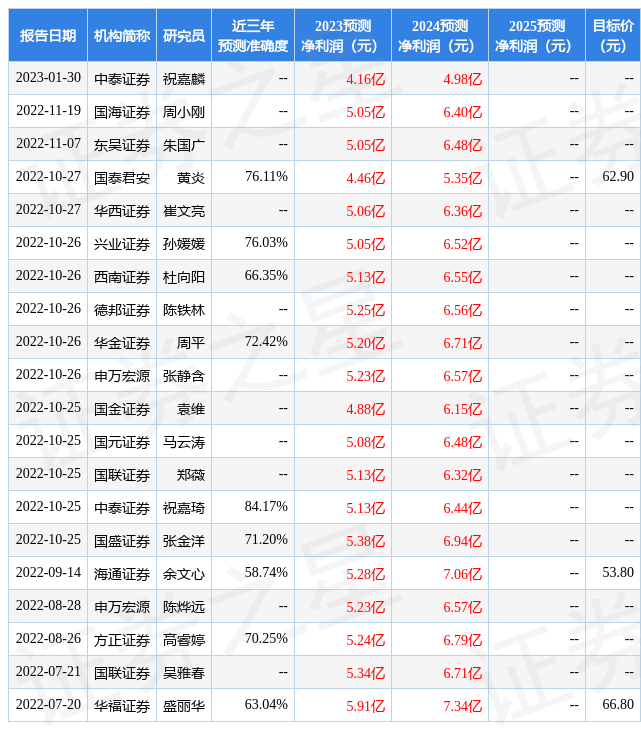Click 海通证券 institution cell
The image size is (641, 730).
click(x=122, y=574)
